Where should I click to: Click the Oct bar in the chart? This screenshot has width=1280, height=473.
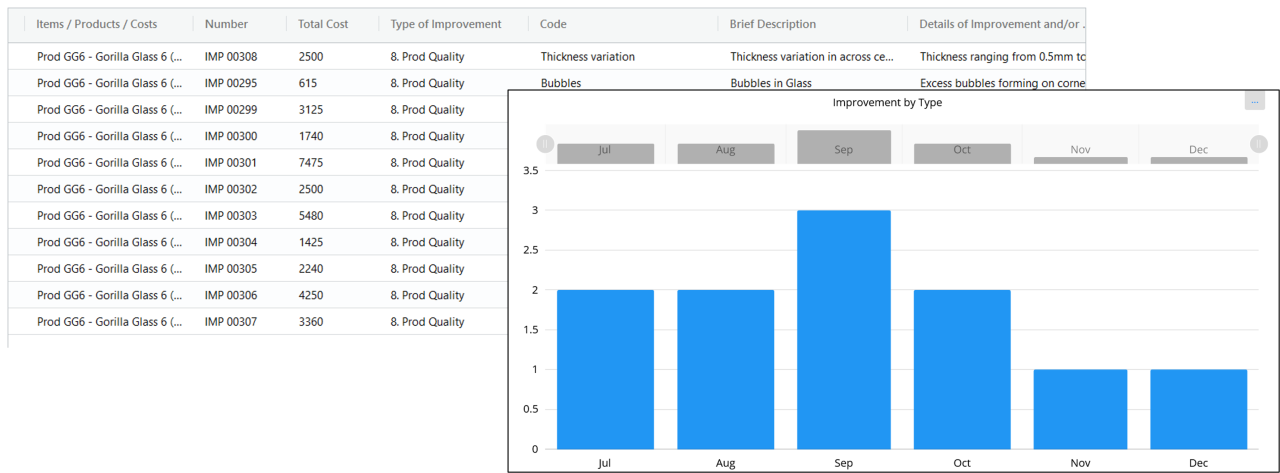click(961, 370)
